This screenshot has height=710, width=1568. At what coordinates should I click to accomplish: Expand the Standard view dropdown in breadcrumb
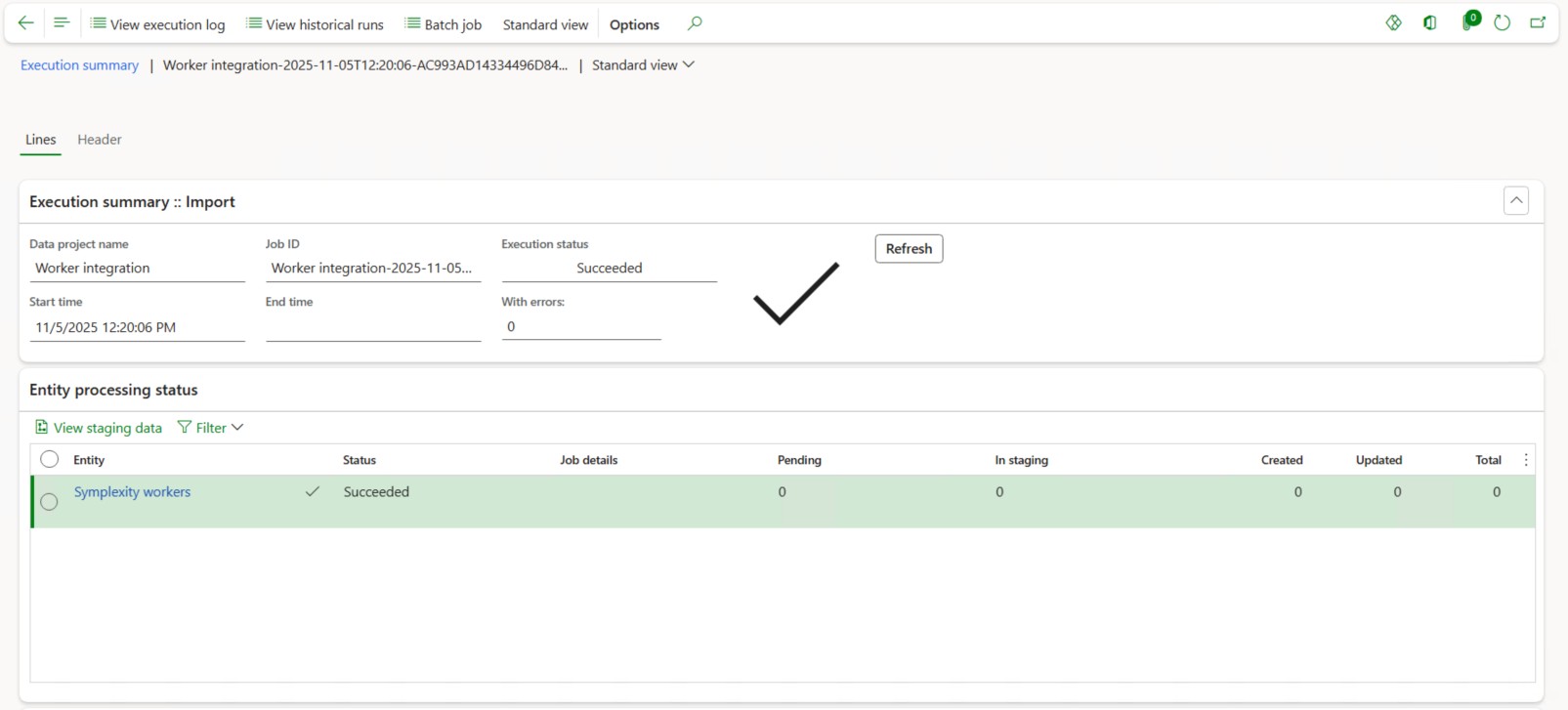[643, 65]
